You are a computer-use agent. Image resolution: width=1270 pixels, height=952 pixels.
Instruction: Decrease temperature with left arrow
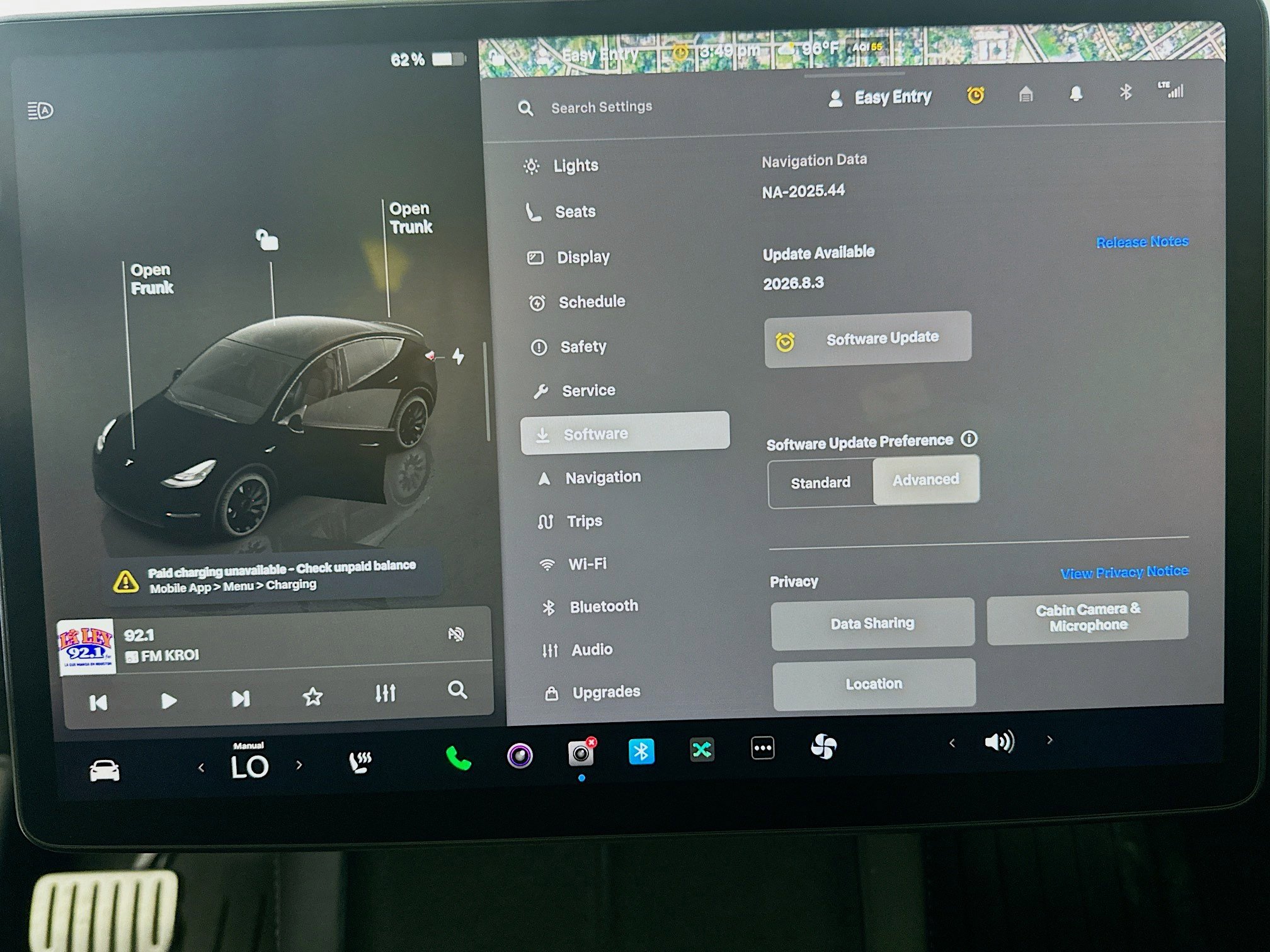tap(201, 768)
